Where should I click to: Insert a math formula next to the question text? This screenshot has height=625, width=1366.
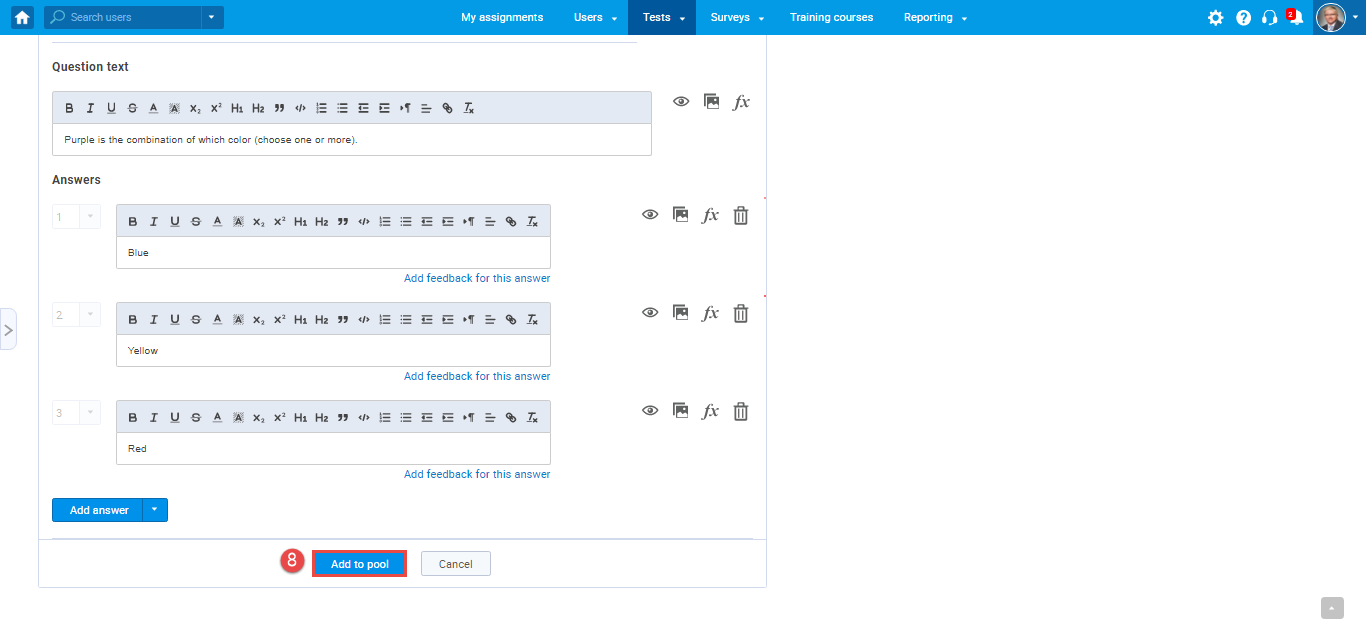coord(740,101)
